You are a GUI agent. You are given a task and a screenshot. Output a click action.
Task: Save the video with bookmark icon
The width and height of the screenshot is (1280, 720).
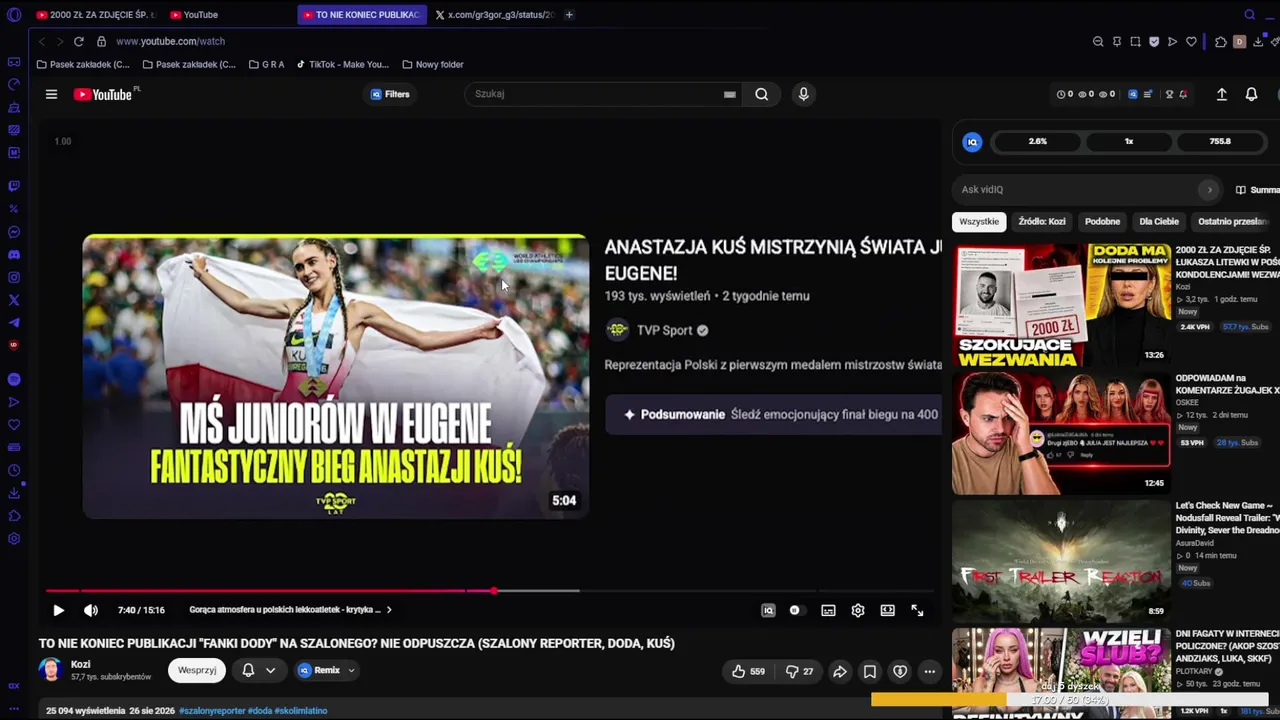coord(870,671)
